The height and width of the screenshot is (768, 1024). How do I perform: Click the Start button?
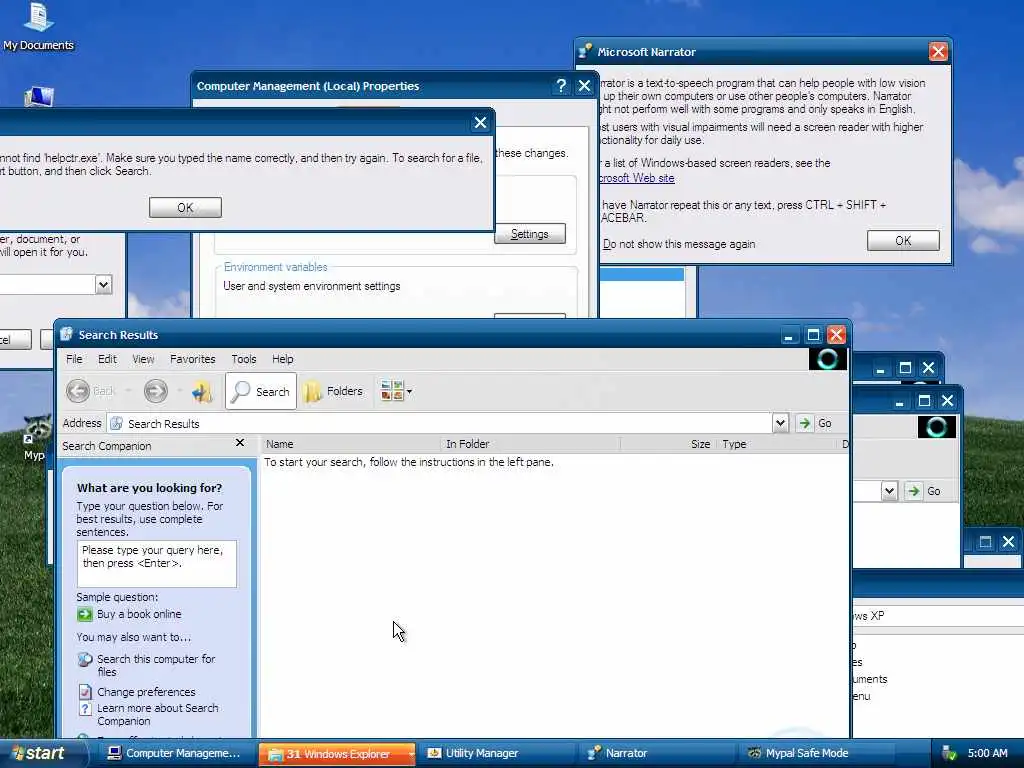(x=40, y=754)
